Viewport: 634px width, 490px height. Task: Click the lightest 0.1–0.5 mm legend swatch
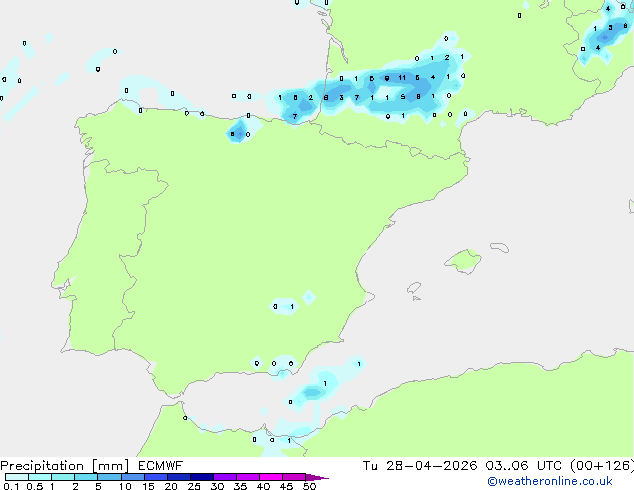click(x=17, y=477)
